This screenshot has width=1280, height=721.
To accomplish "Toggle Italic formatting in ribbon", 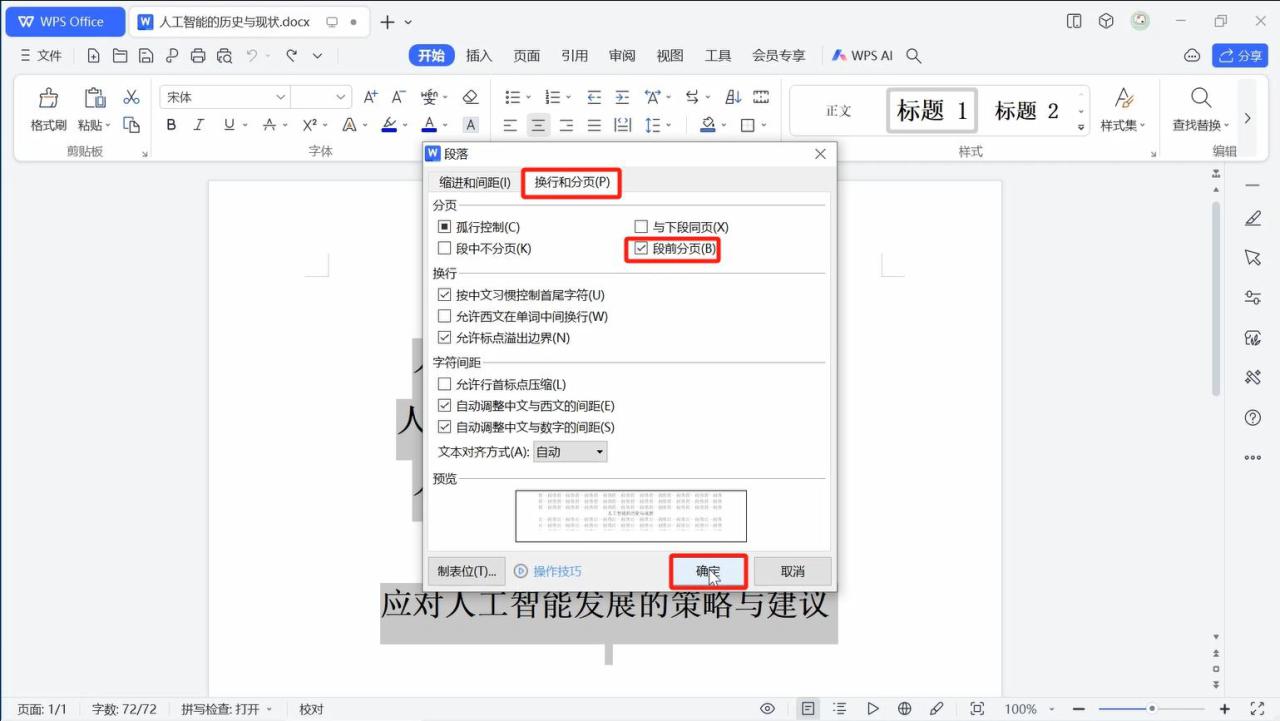I will [x=198, y=125].
